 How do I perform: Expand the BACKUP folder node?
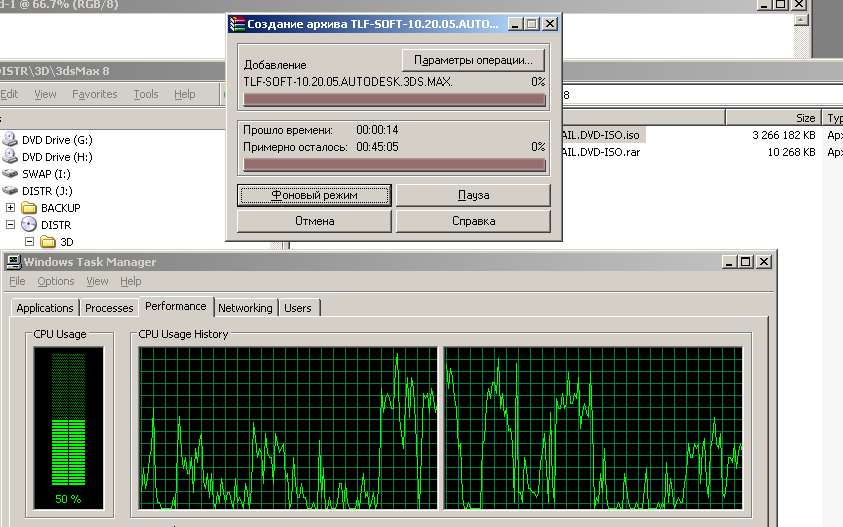click(10, 208)
